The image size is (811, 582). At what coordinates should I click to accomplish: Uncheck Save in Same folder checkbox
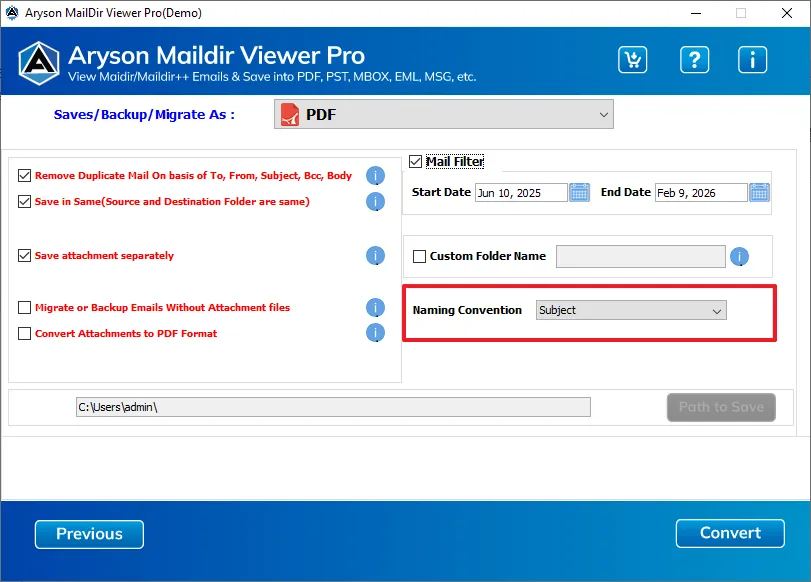click(24, 201)
